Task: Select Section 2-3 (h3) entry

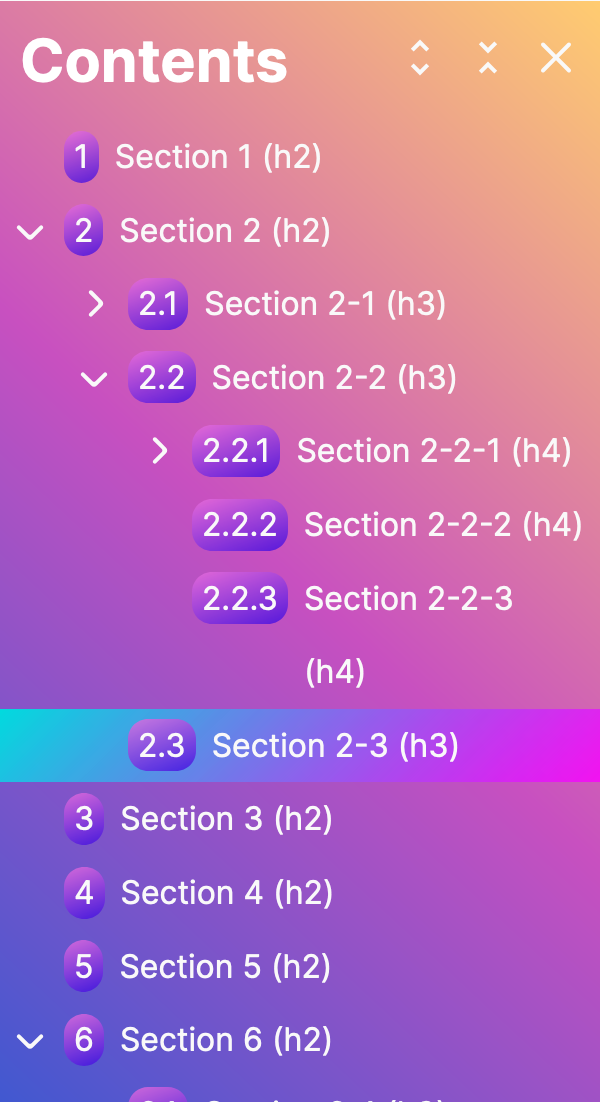Action: pos(335,746)
